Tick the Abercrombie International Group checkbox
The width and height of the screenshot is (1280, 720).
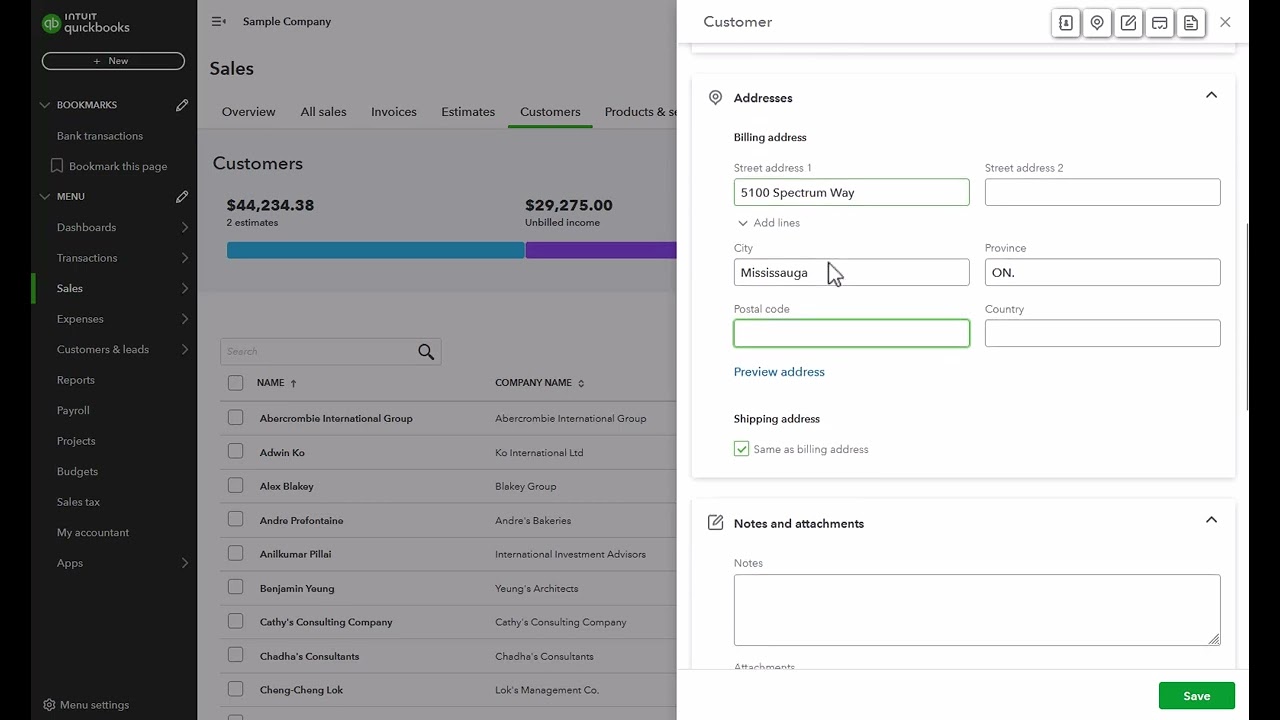coord(235,418)
